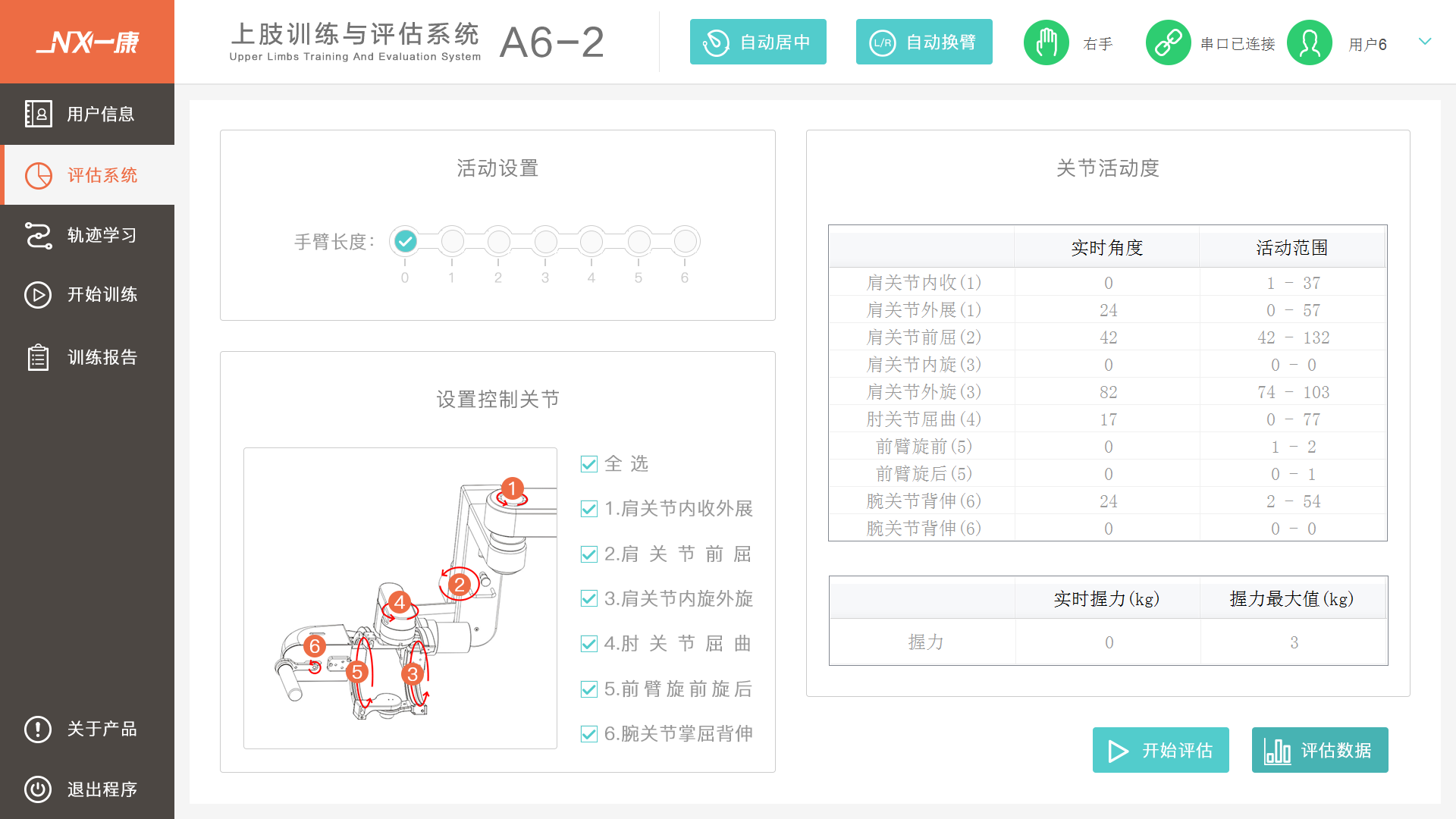Open the 轨迹学习 sidebar menu
The image size is (1456, 819).
click(87, 235)
